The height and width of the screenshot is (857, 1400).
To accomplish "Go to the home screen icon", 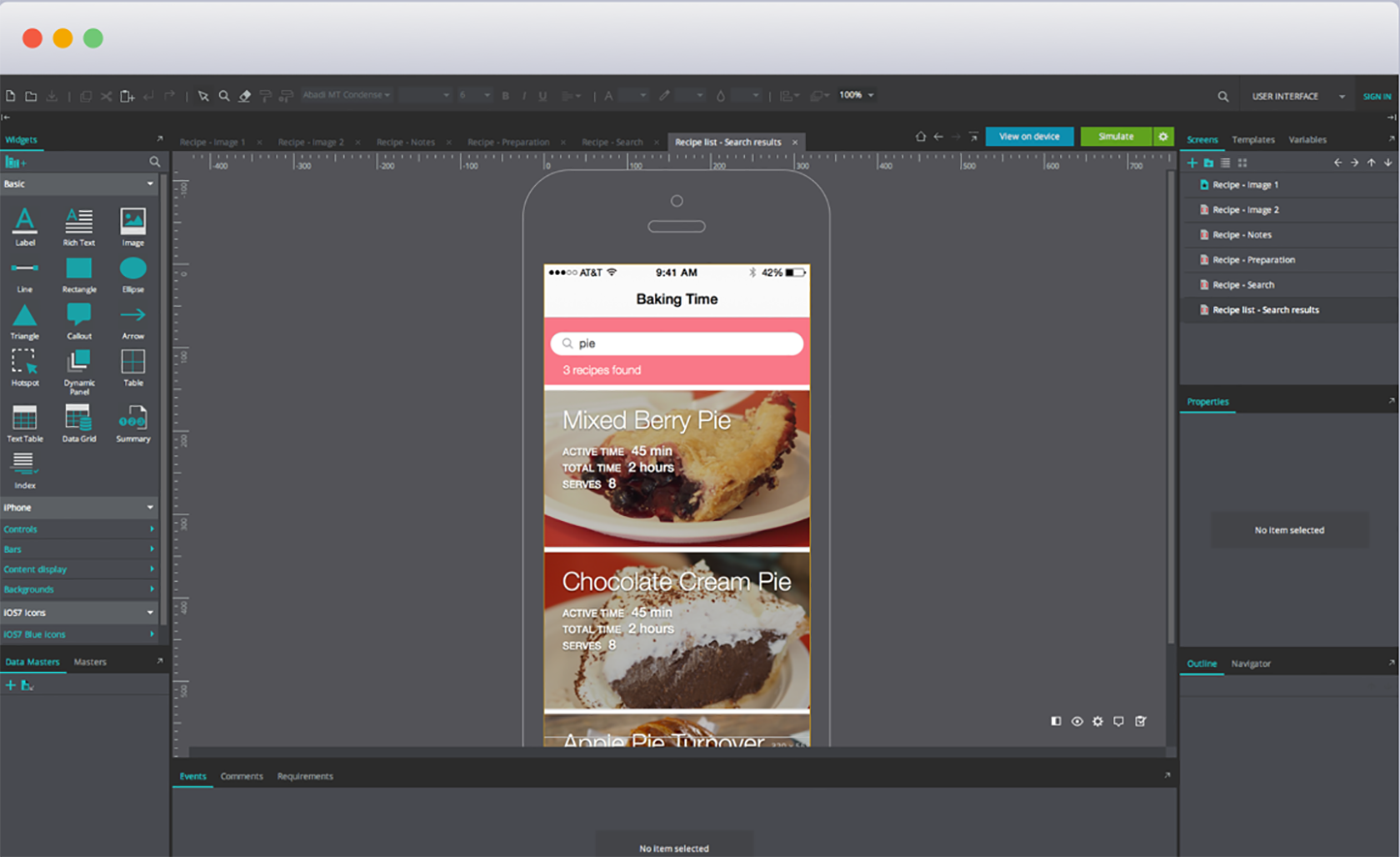I will [x=921, y=137].
